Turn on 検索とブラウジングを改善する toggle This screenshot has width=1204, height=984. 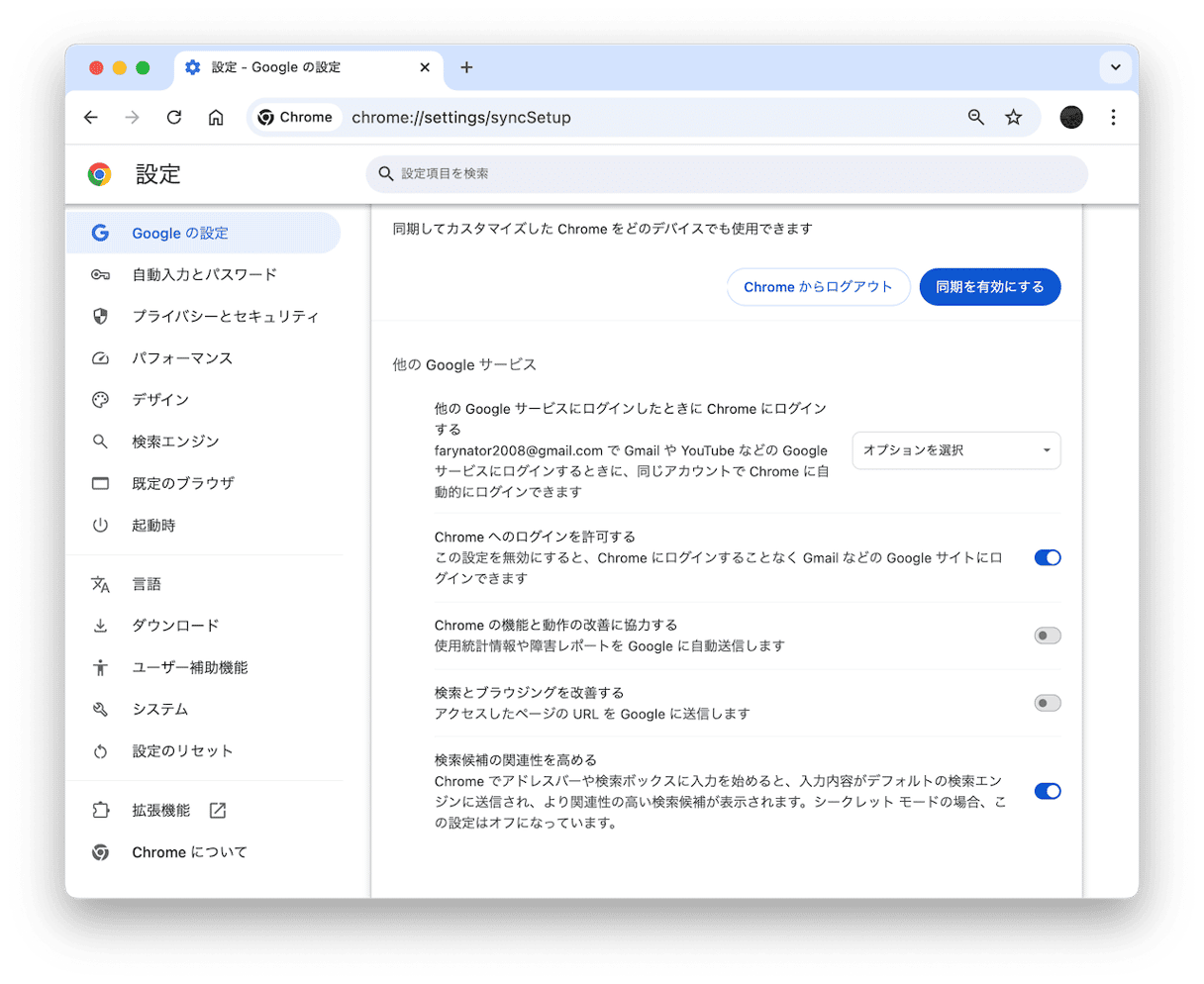click(x=1047, y=703)
